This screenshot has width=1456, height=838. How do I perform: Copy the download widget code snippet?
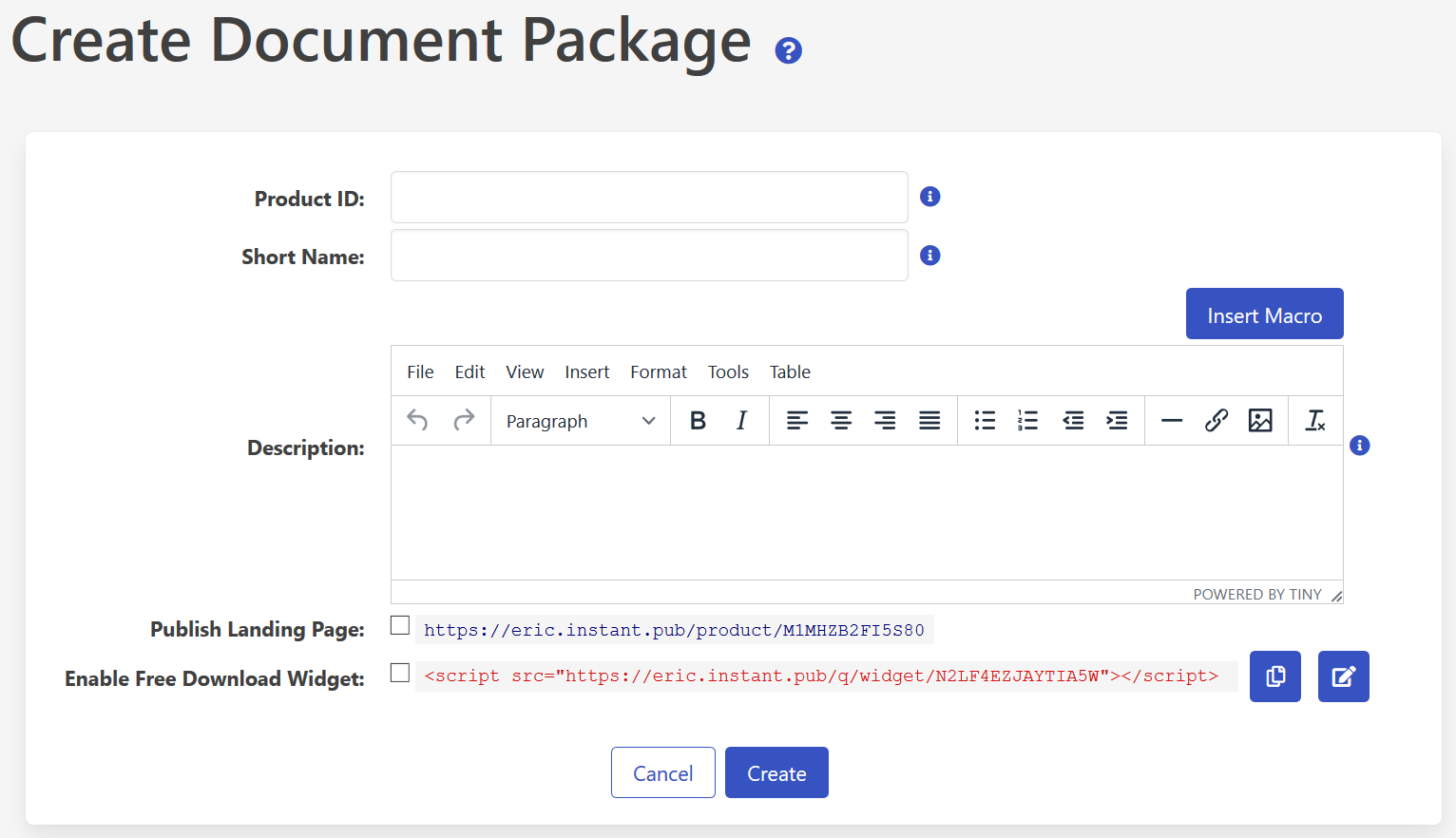(1274, 676)
